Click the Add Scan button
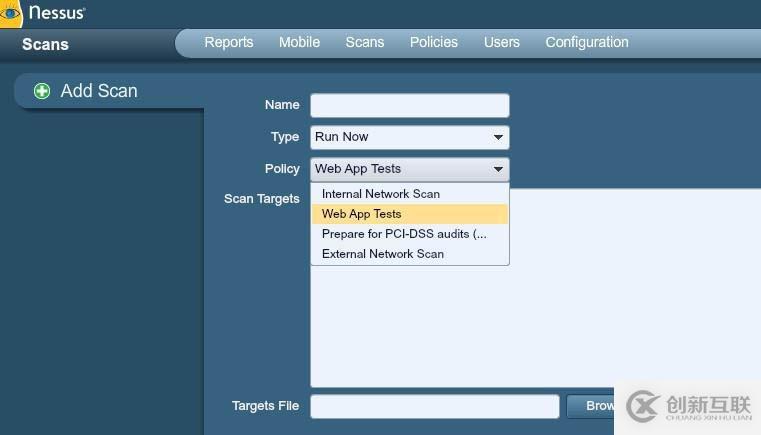Viewport: 761px width, 435px height. tap(99, 91)
